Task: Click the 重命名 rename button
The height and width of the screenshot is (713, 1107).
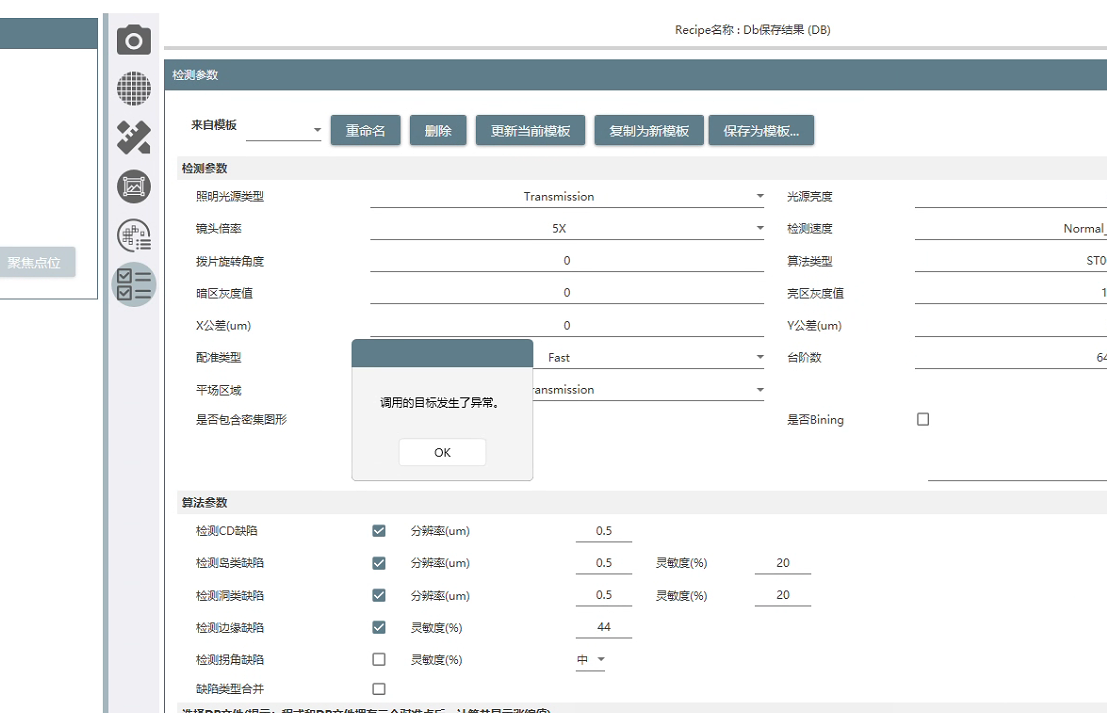Action: 365,131
